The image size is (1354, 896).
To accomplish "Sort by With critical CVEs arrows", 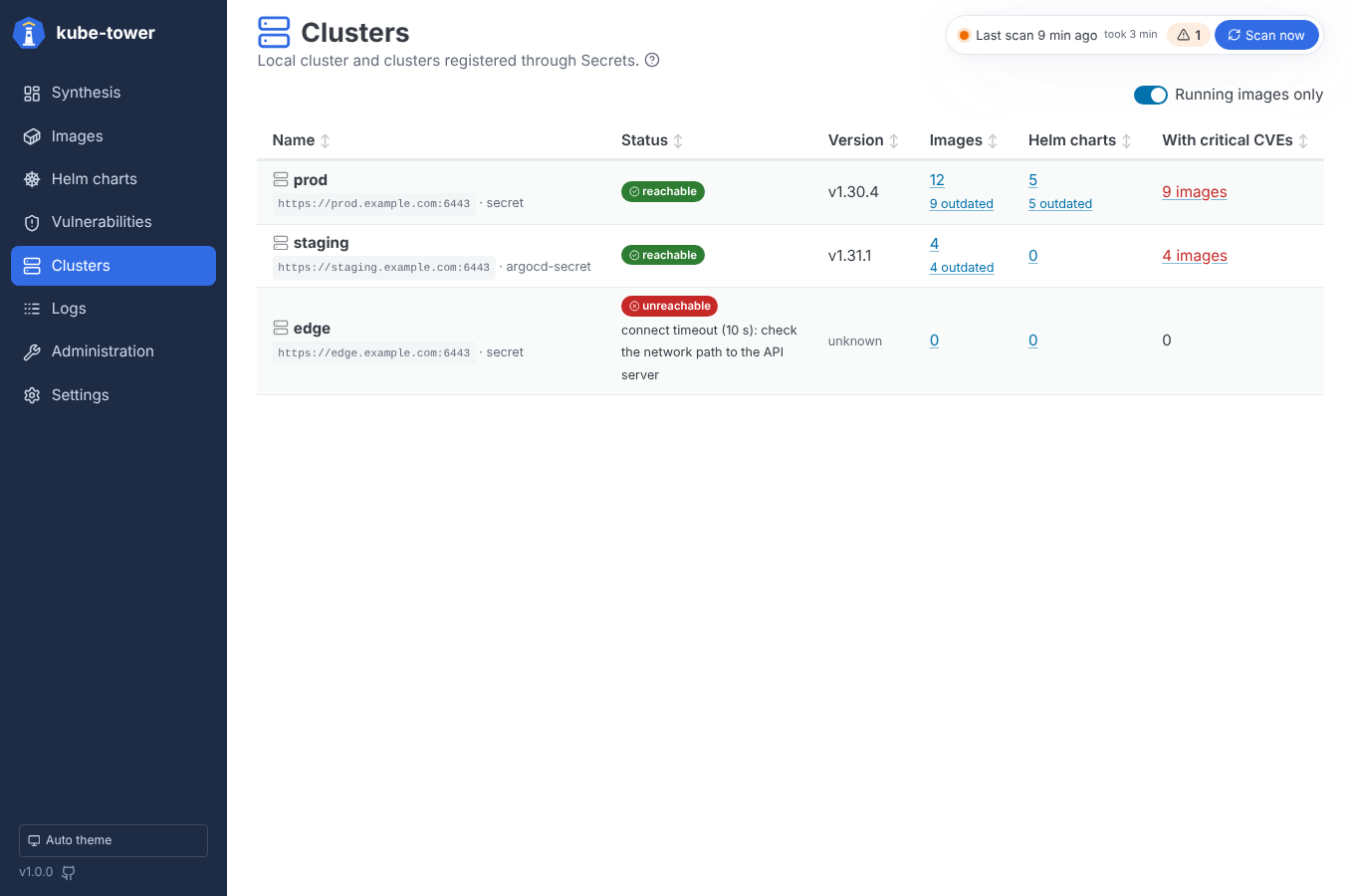I will point(1303,140).
